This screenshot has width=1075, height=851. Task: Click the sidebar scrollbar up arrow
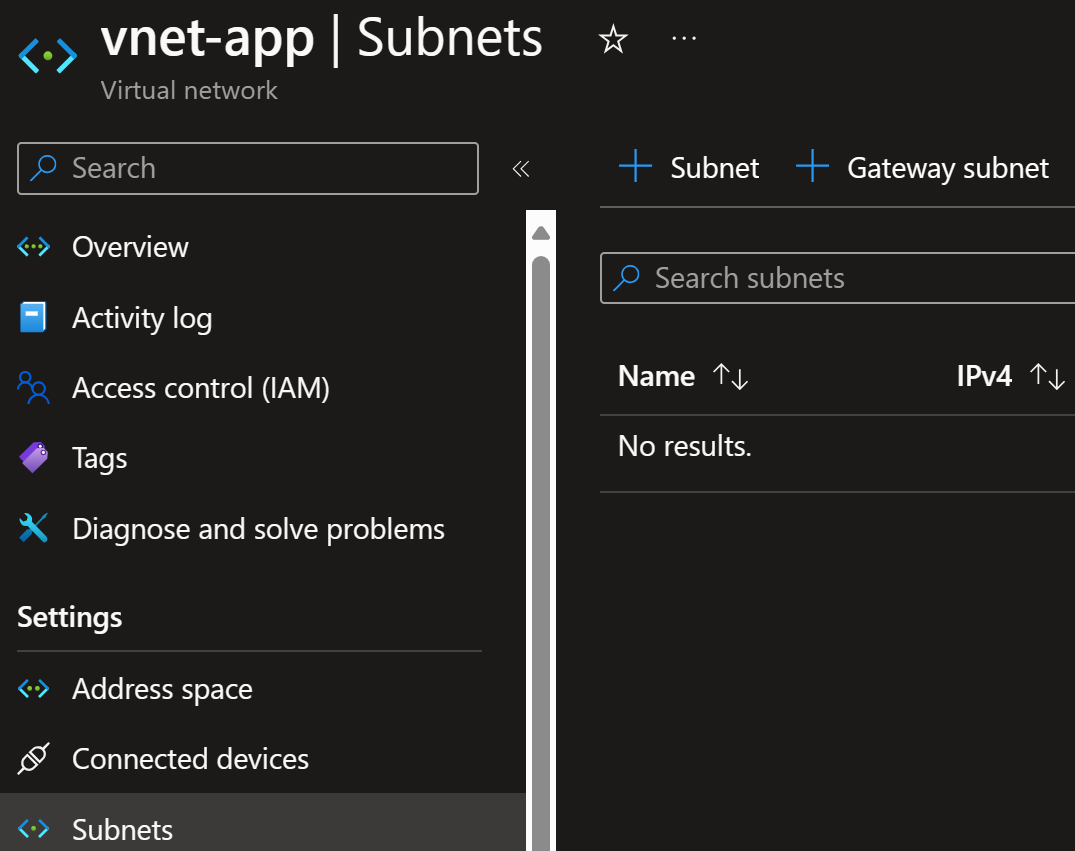pos(541,234)
